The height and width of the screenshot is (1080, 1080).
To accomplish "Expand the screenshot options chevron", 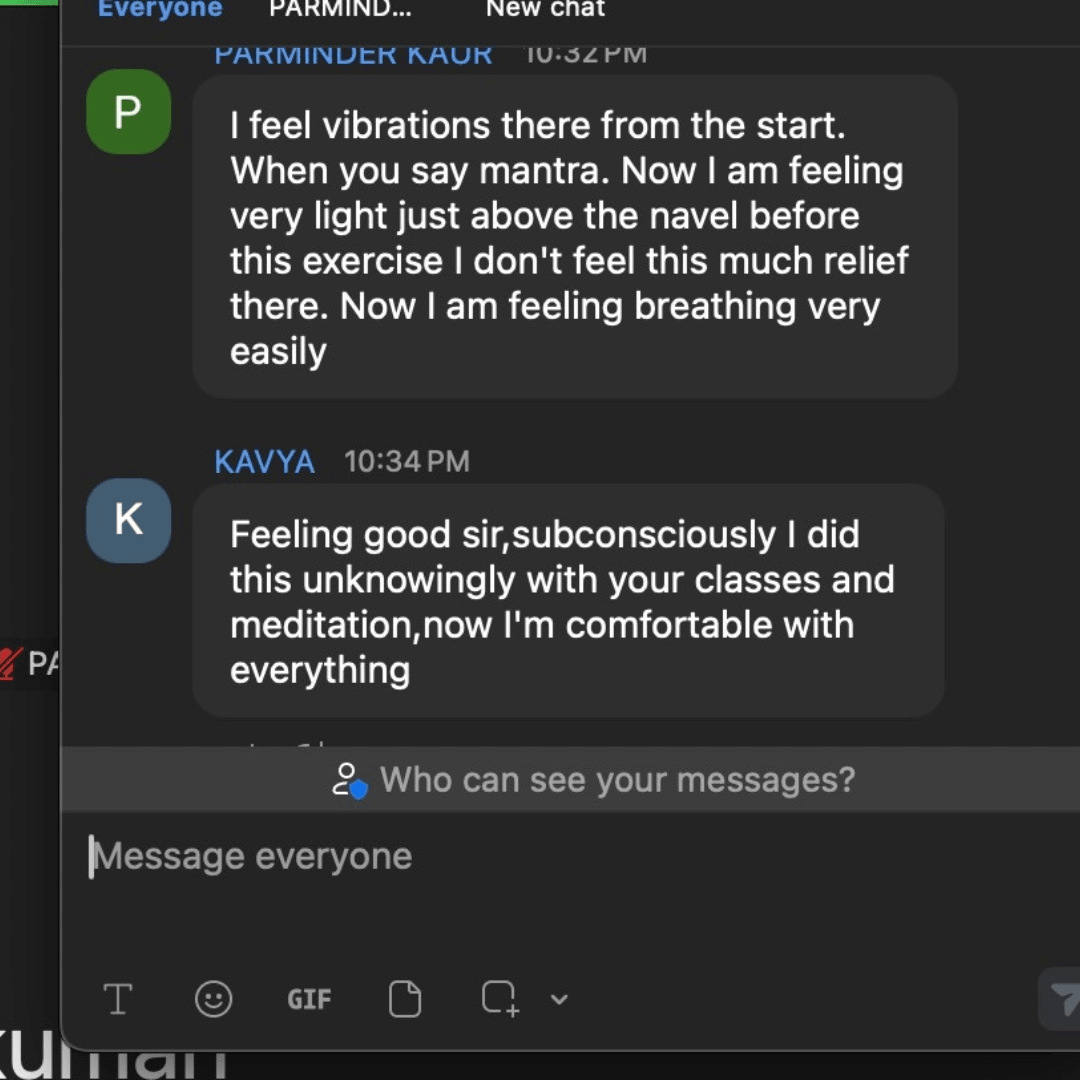I will coord(559,999).
